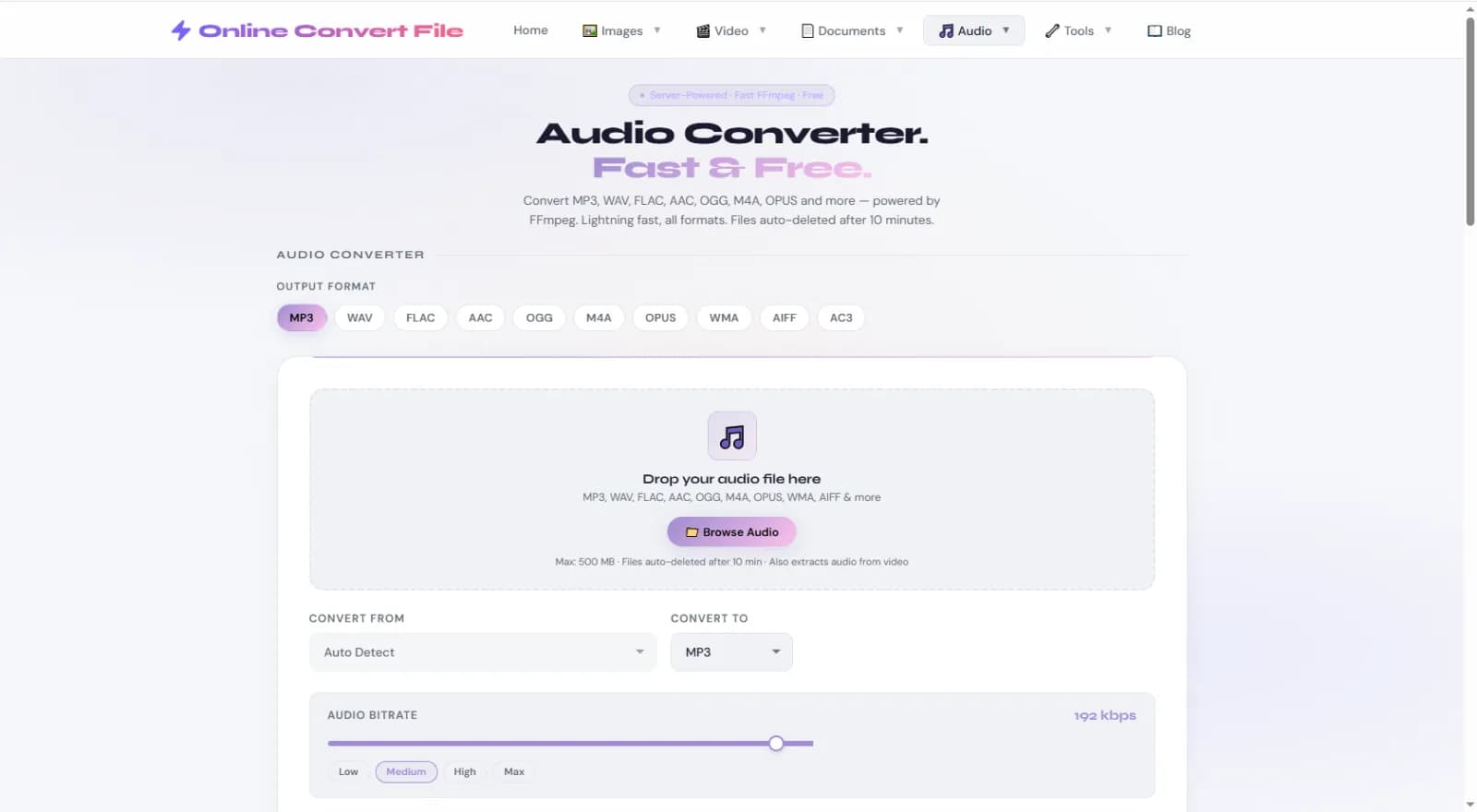The height and width of the screenshot is (812, 1477).
Task: Click the Audio music note icon in navbar
Action: [x=946, y=30]
